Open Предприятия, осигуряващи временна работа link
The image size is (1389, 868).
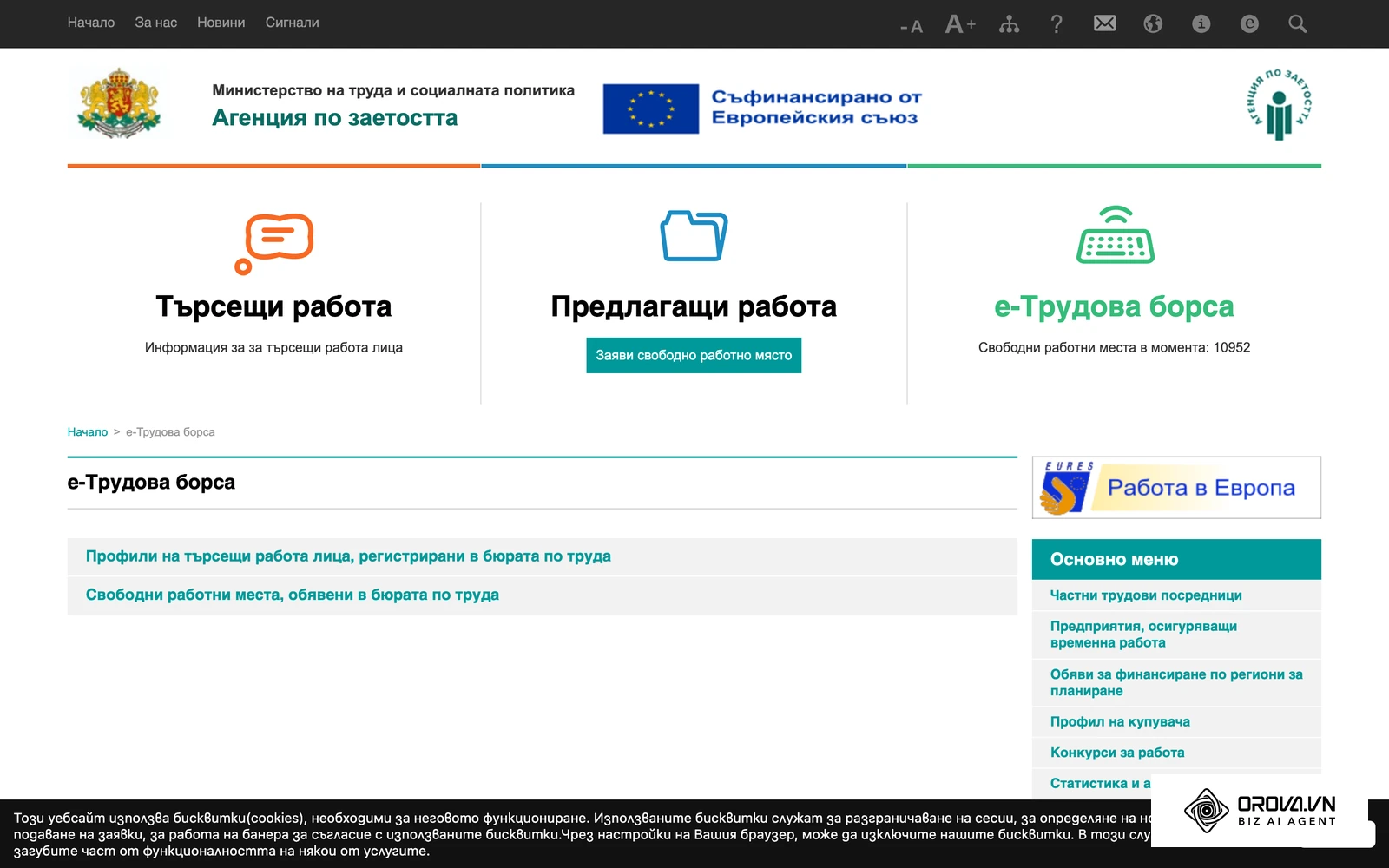(1143, 635)
